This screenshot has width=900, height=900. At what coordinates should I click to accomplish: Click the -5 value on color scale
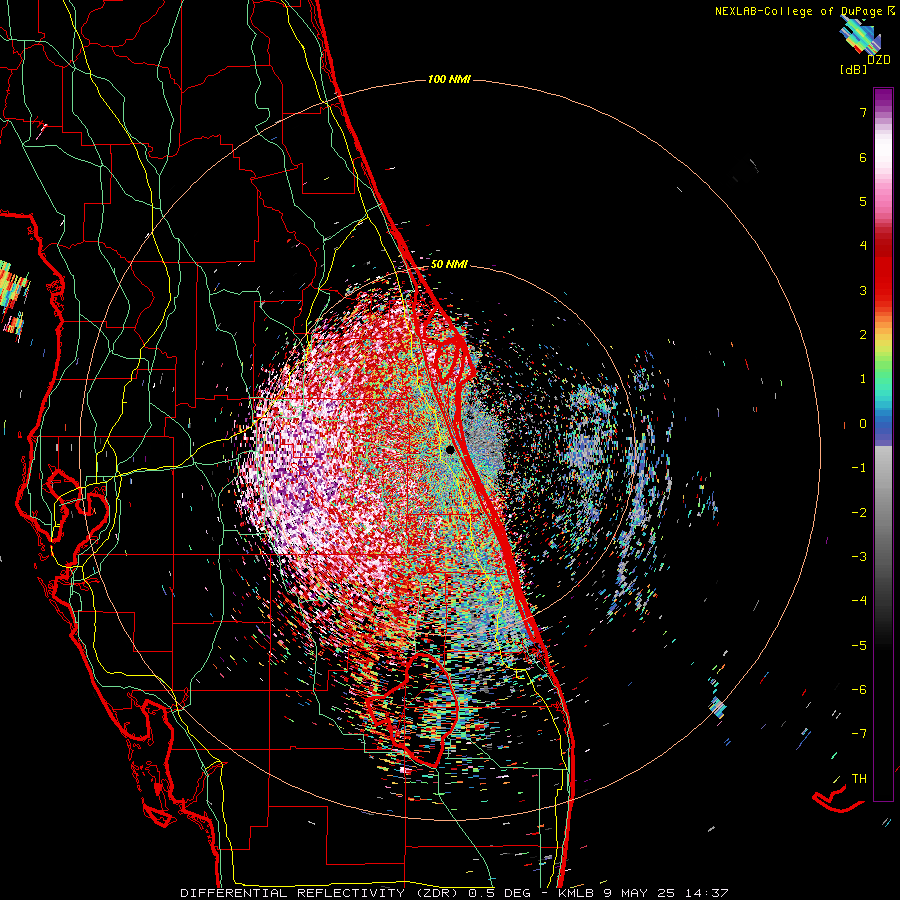click(859, 645)
